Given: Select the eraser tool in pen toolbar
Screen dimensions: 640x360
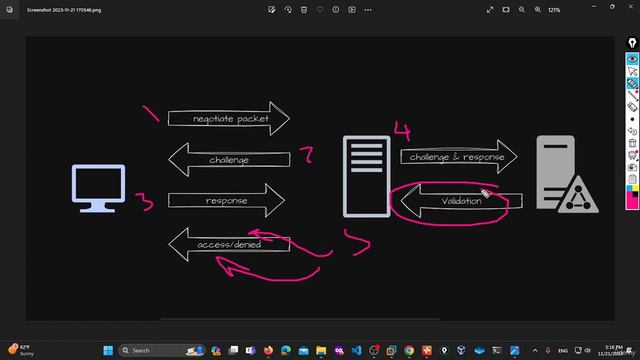Looking at the screenshot, I should (x=632, y=107).
